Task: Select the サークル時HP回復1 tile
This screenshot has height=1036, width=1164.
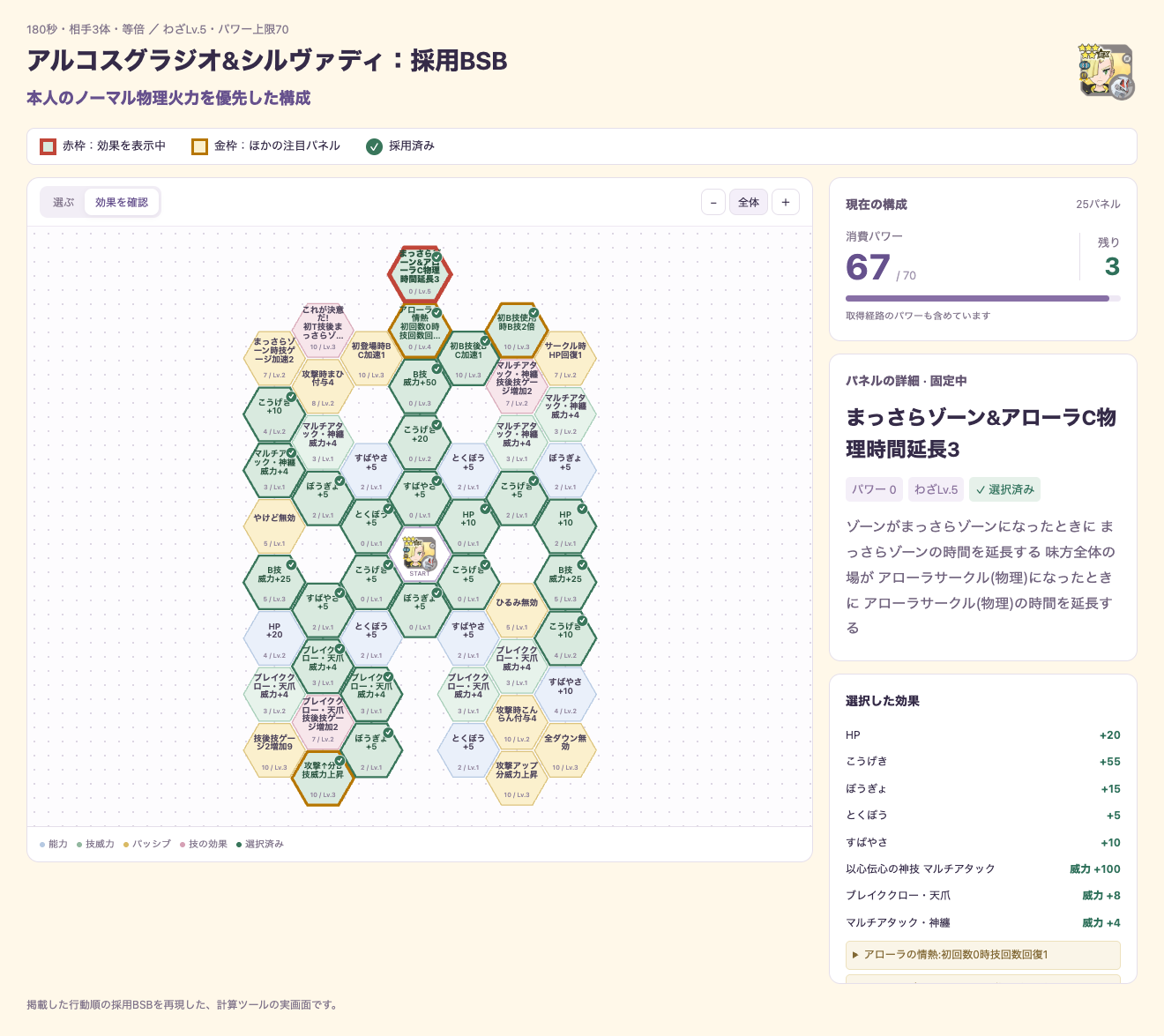Action: (565, 359)
